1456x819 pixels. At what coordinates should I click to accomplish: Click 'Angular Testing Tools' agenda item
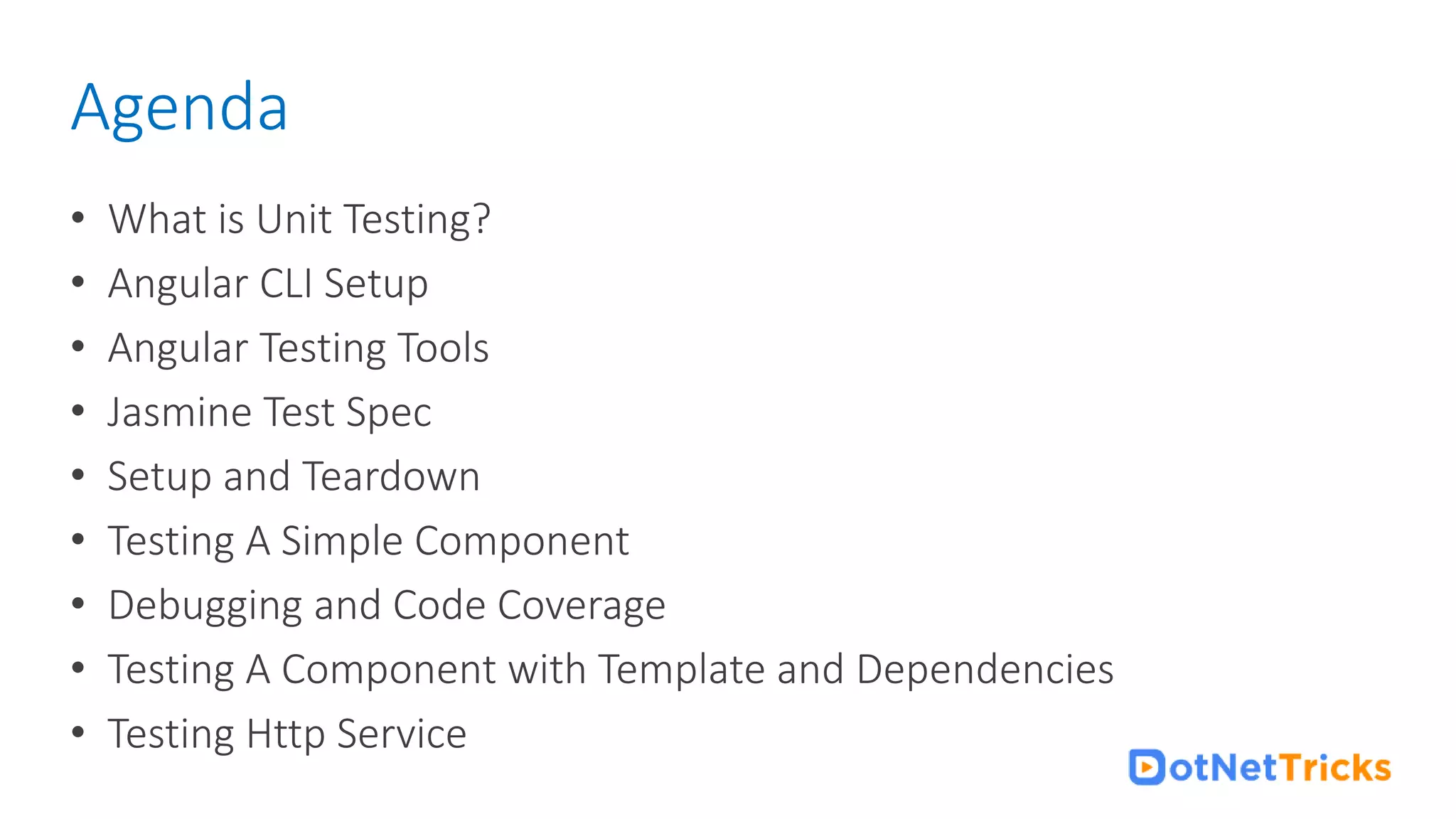[x=299, y=349]
